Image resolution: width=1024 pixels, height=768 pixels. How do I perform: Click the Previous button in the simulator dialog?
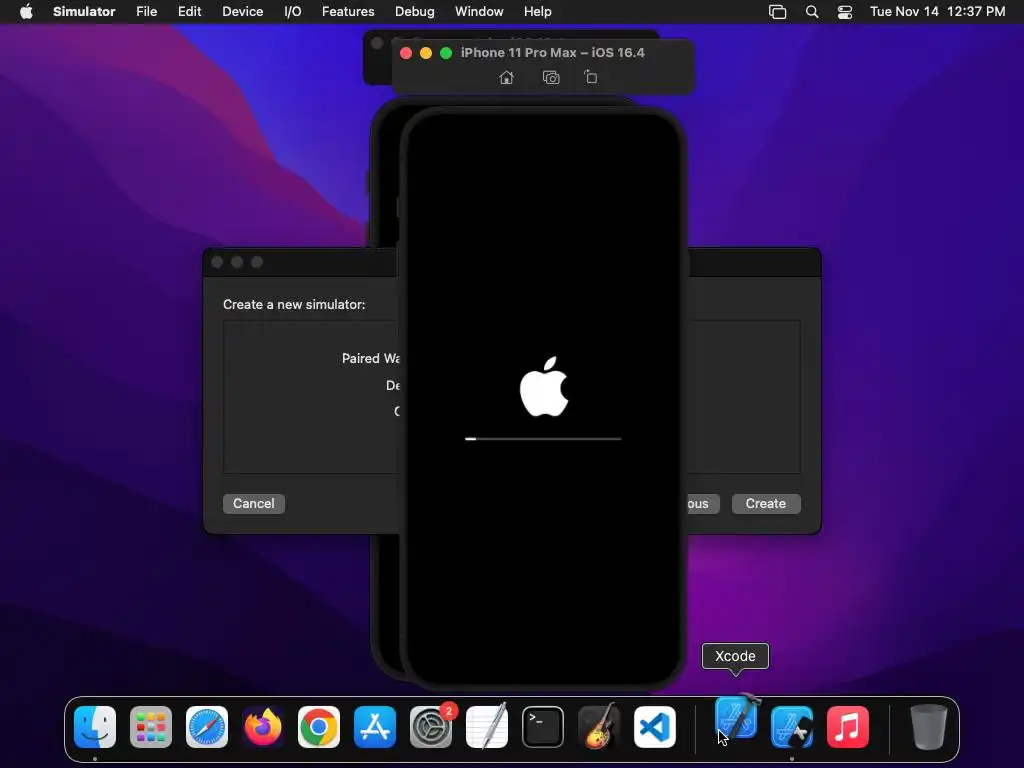pyautogui.click(x=702, y=504)
